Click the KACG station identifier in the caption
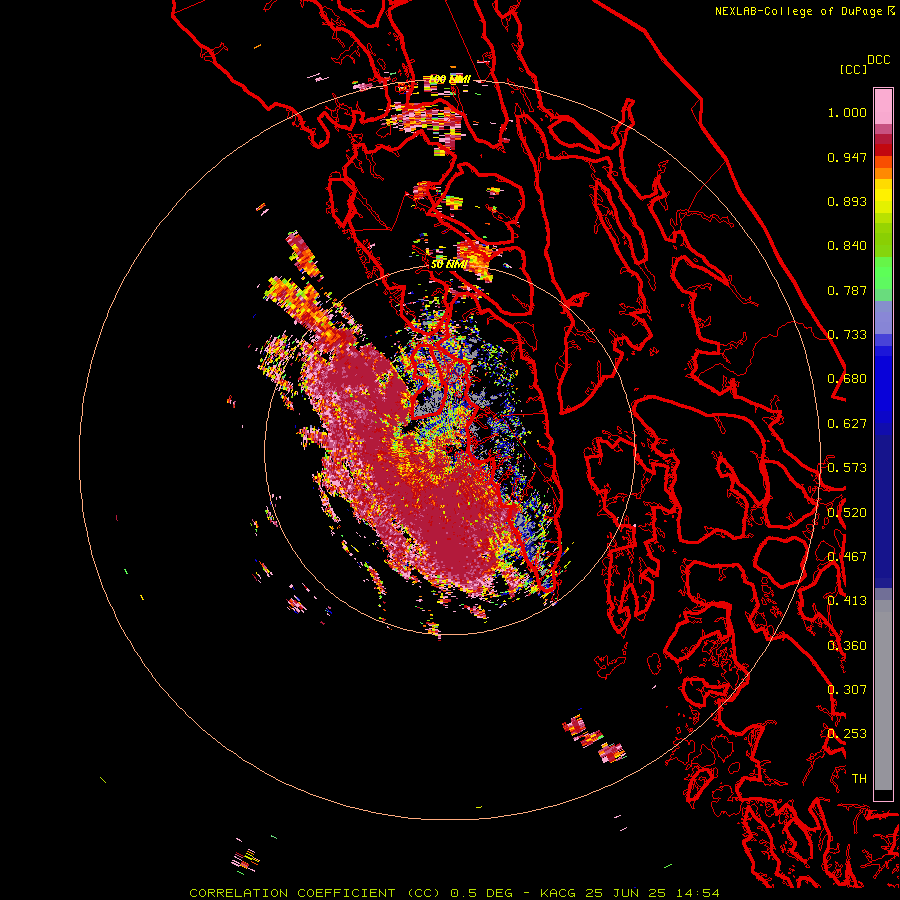The height and width of the screenshot is (900, 900). point(557,893)
